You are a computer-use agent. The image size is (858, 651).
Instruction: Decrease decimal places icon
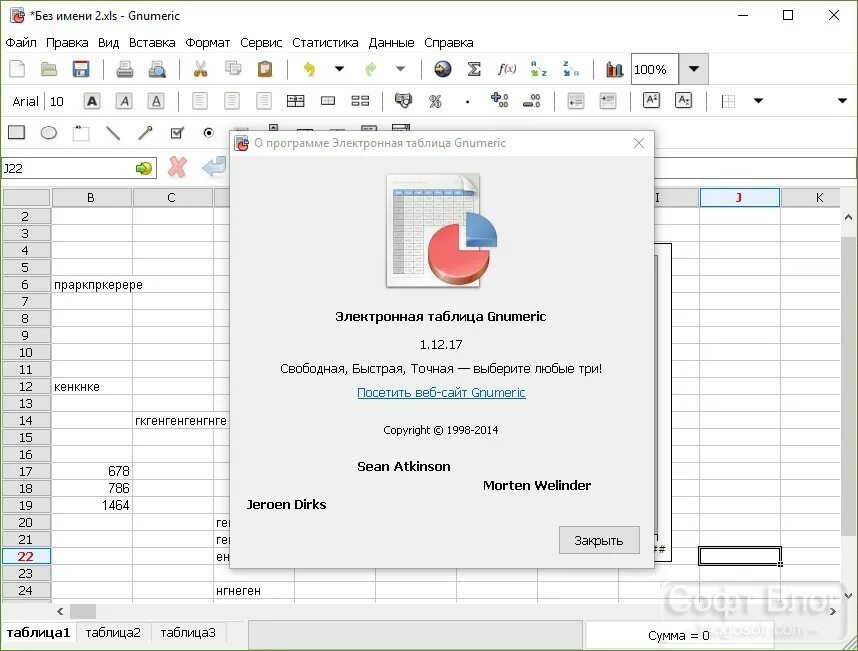pyautogui.click(x=531, y=101)
